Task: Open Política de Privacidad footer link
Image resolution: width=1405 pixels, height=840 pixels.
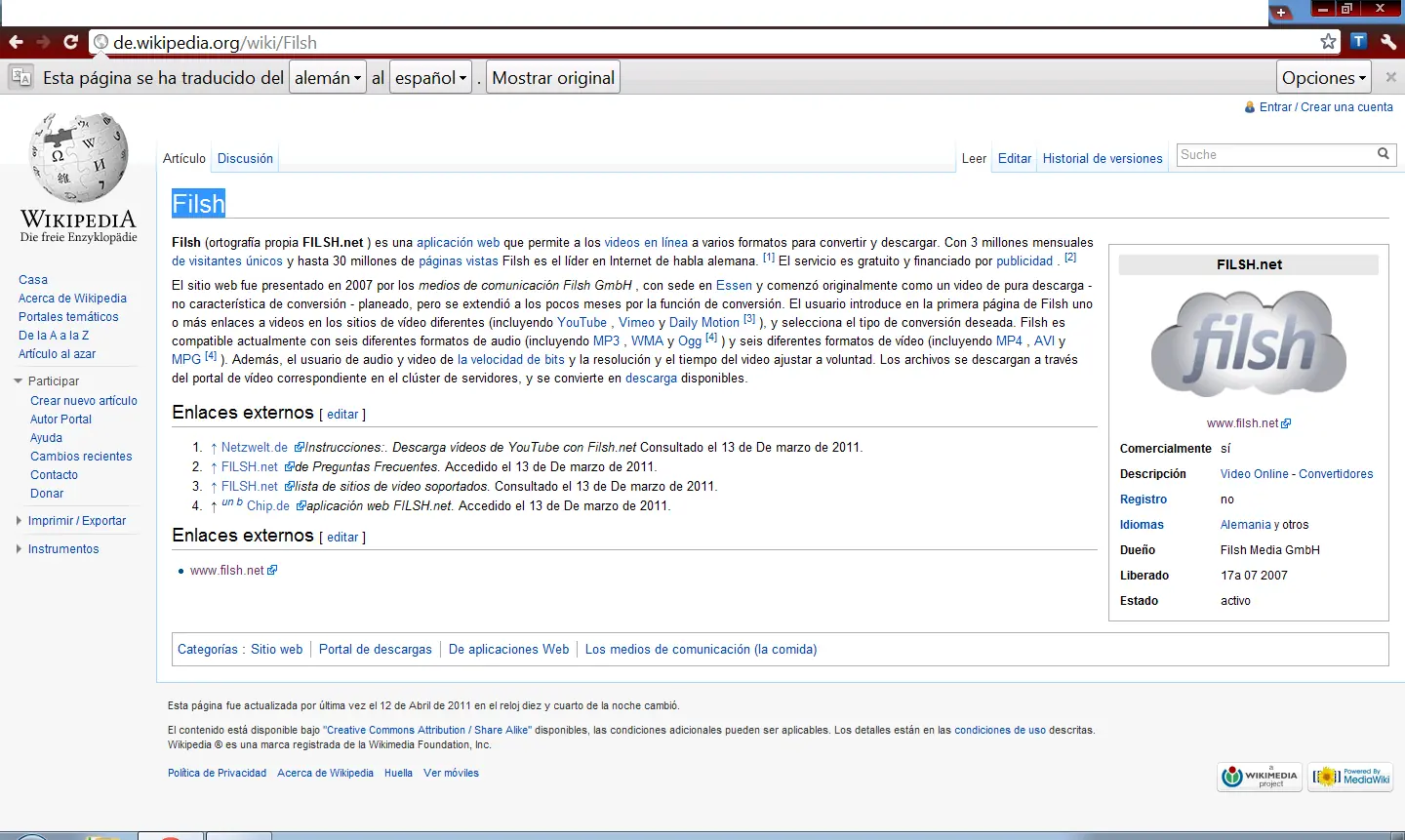Action: 217,774
